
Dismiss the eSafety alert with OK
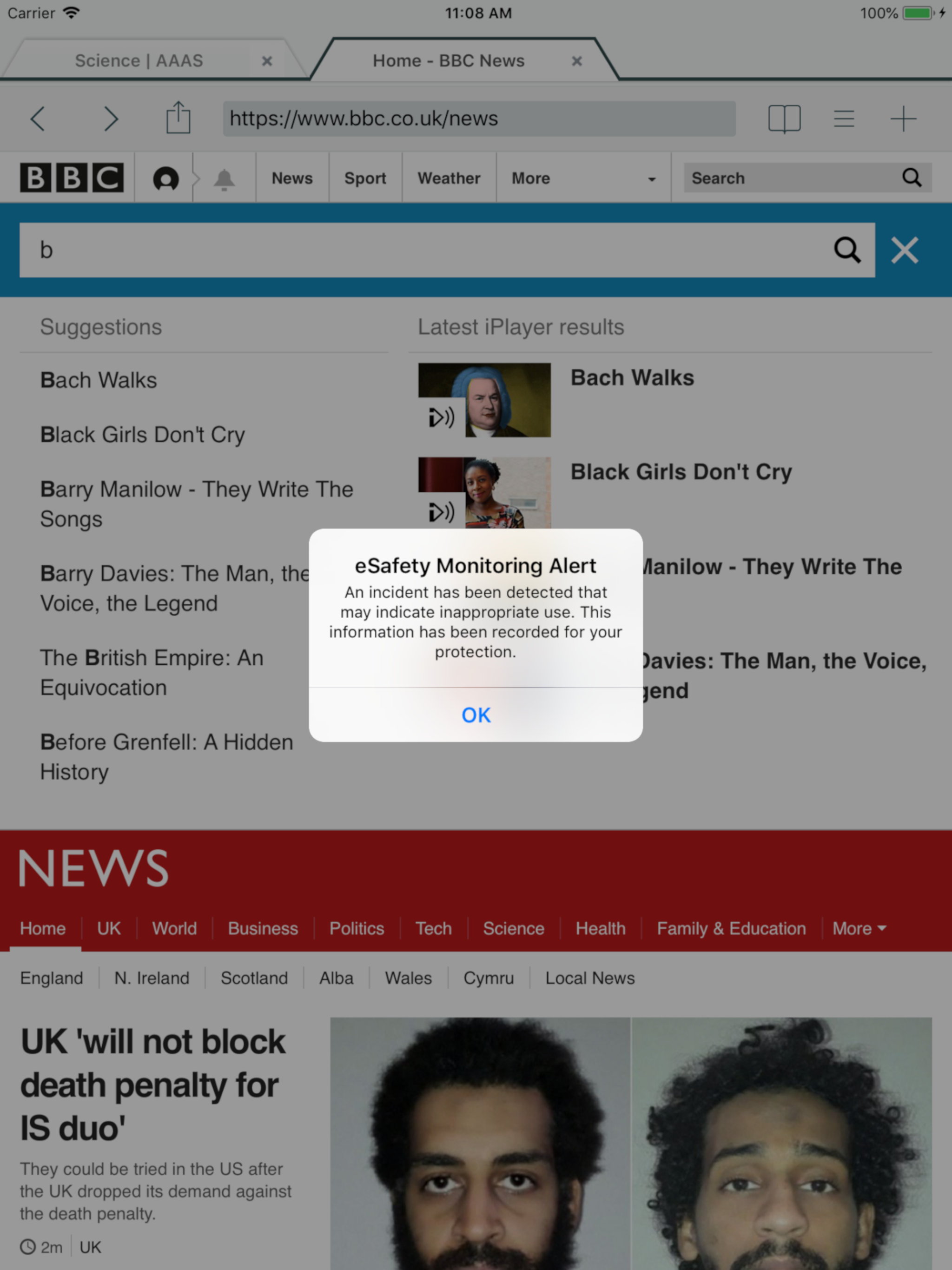coord(476,715)
